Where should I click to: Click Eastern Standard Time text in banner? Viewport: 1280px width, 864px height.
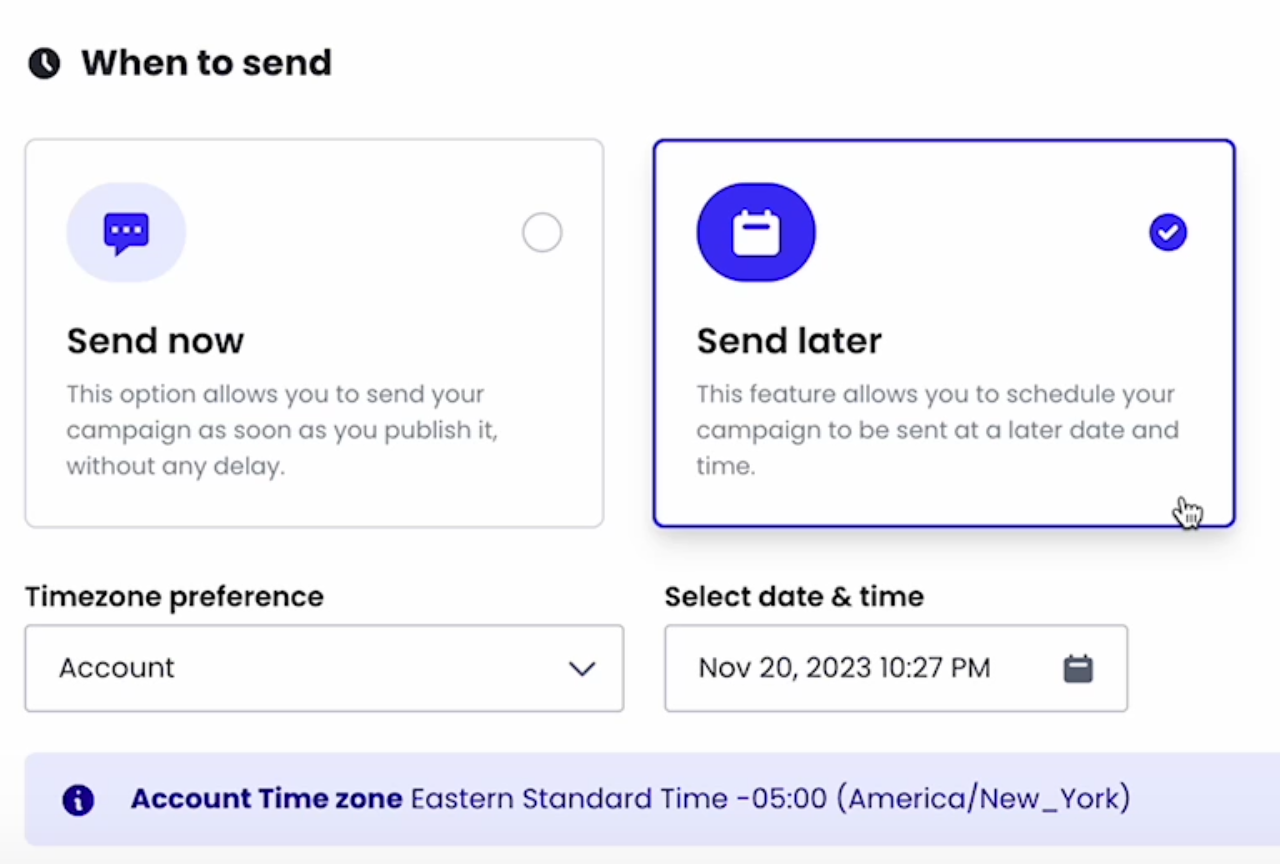(x=568, y=799)
